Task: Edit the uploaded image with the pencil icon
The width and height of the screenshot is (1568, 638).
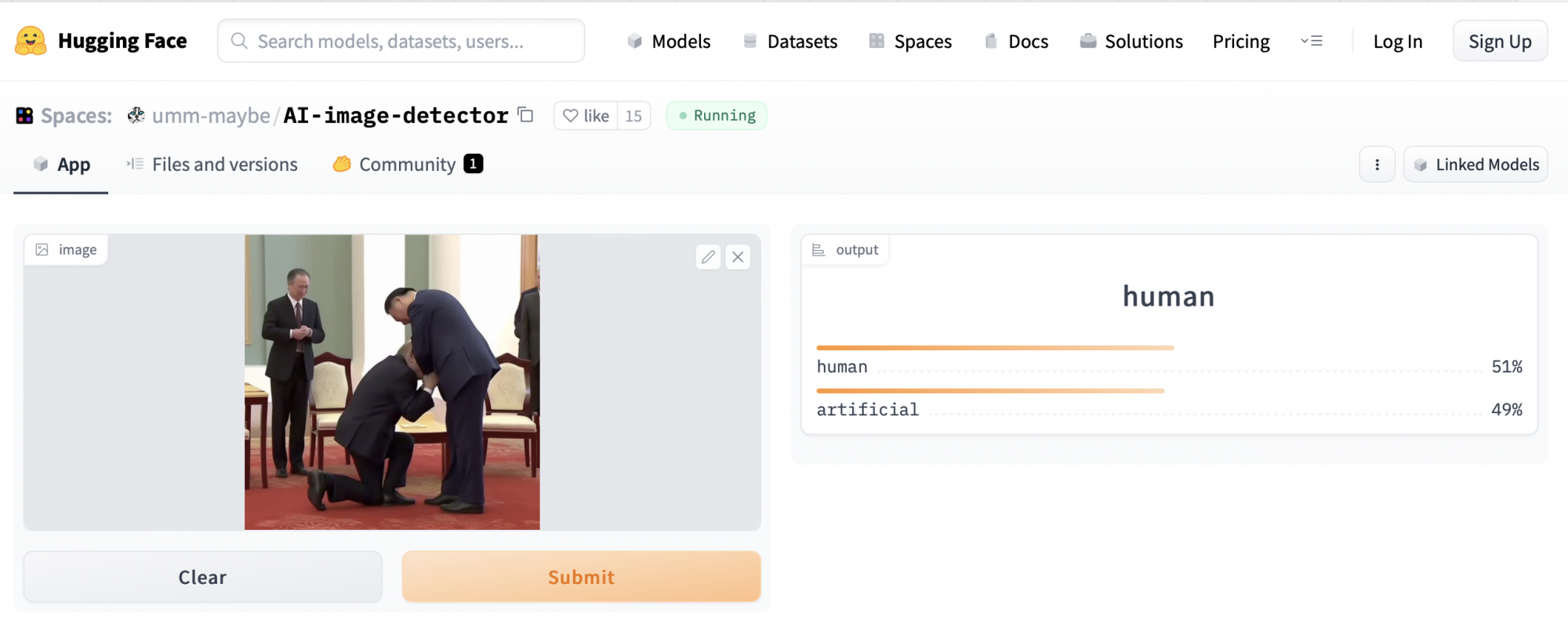Action: pos(708,257)
